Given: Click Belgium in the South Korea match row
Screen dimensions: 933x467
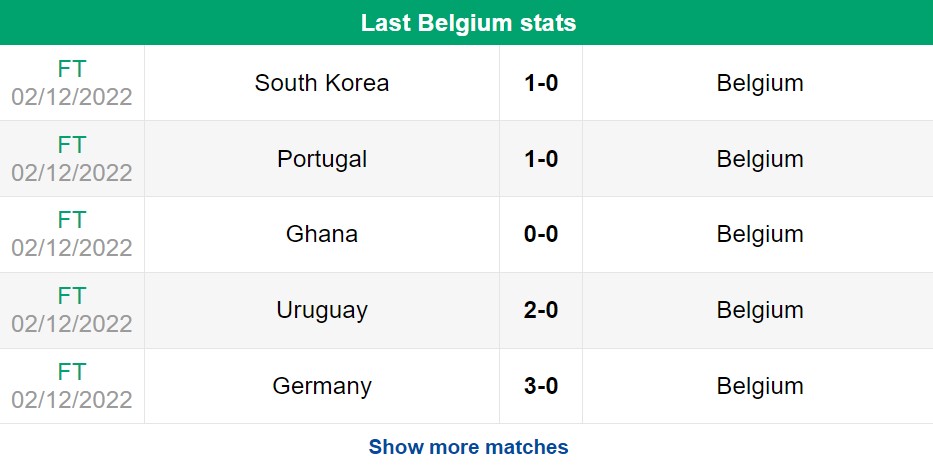Looking at the screenshot, I should (x=760, y=83).
